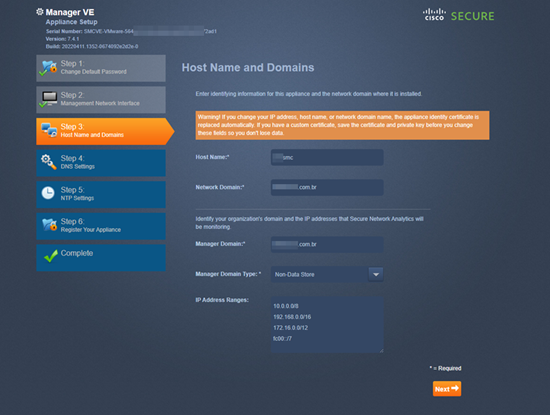Click the orange certificate warning banner
This screenshot has height=415, width=550.
(x=342, y=125)
